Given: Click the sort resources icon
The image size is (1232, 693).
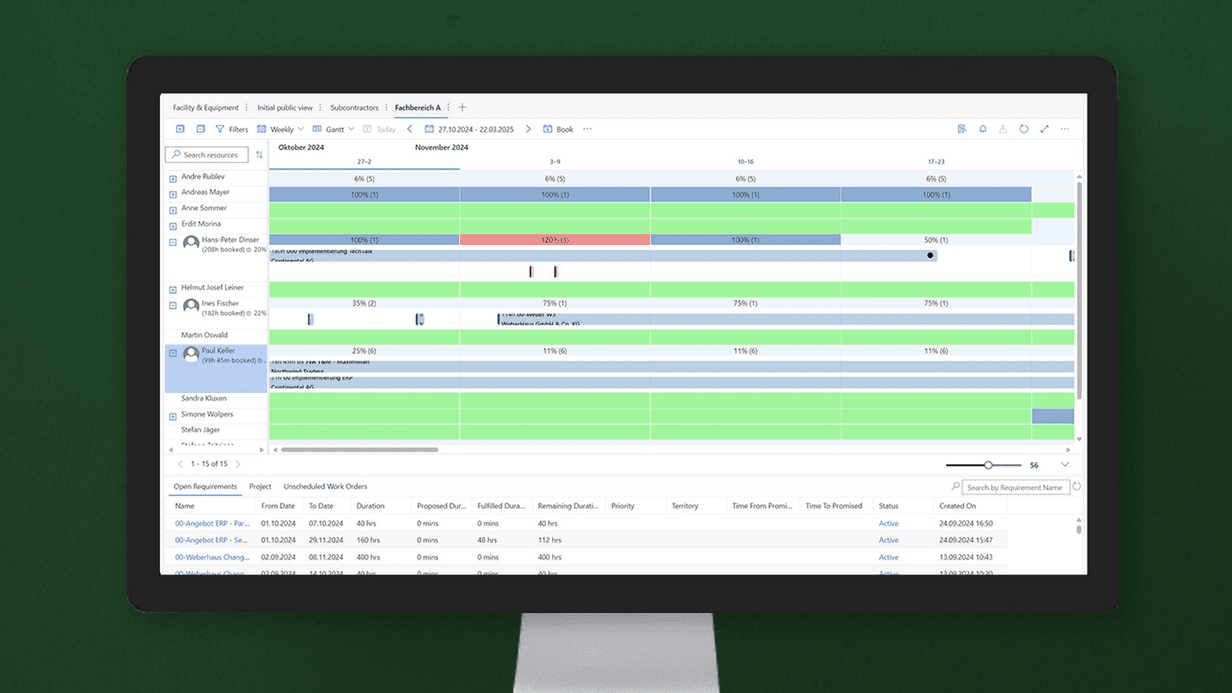Looking at the screenshot, I should click(x=259, y=155).
